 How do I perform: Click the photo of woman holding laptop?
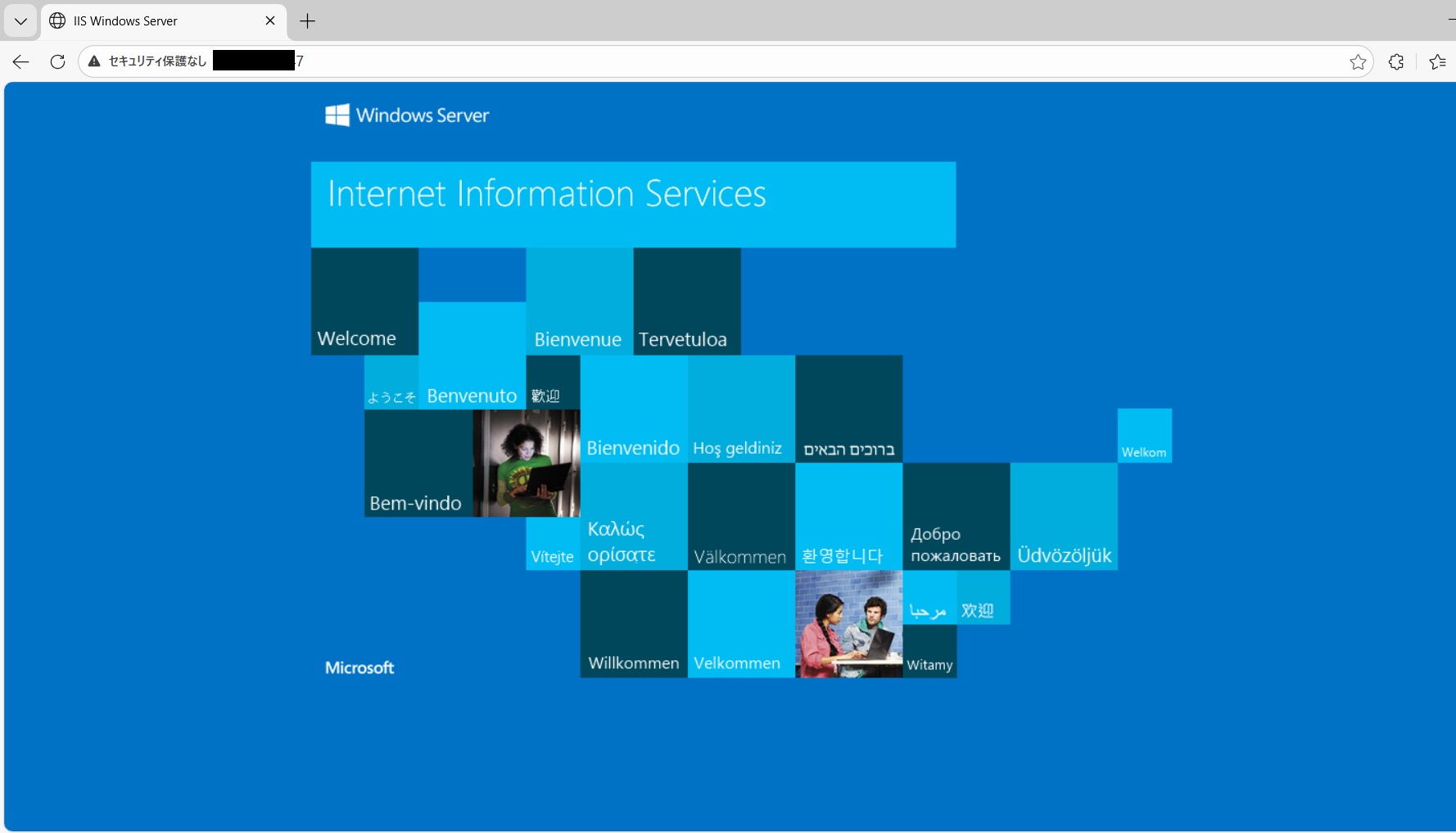(527, 463)
